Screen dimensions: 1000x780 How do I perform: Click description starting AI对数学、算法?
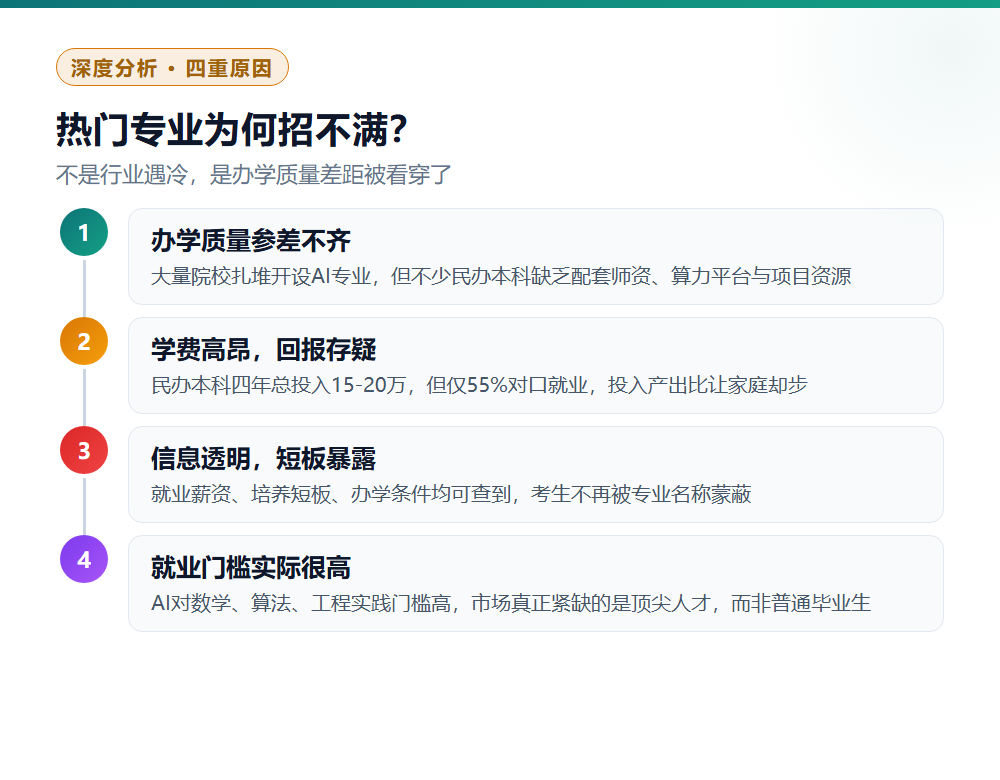click(510, 603)
